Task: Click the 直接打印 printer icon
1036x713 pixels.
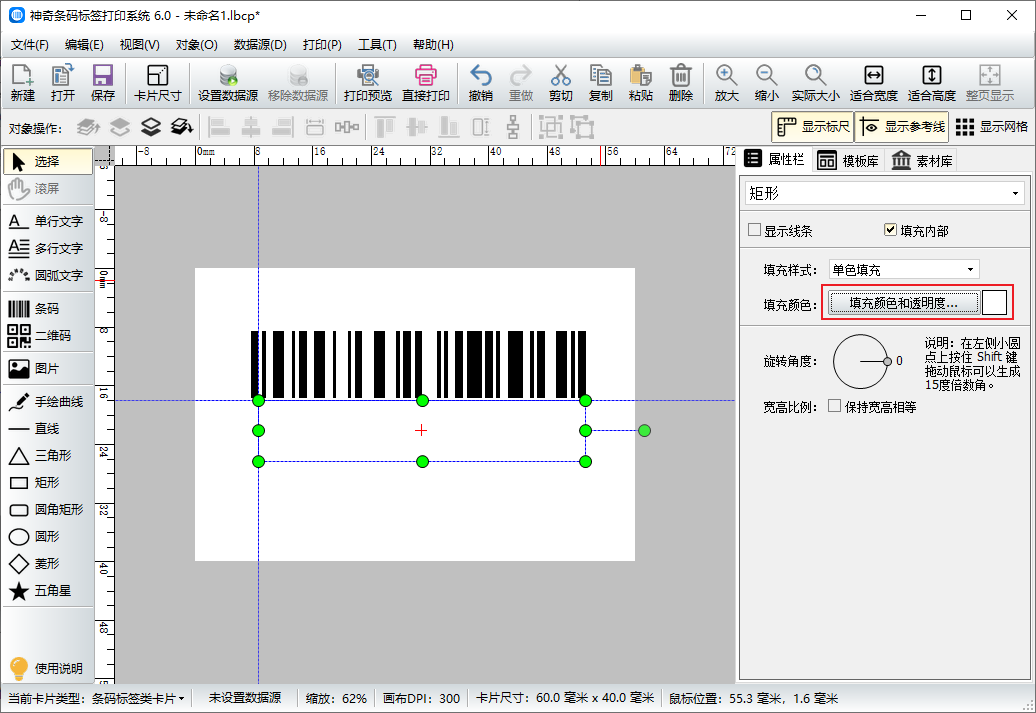Action: click(x=426, y=83)
